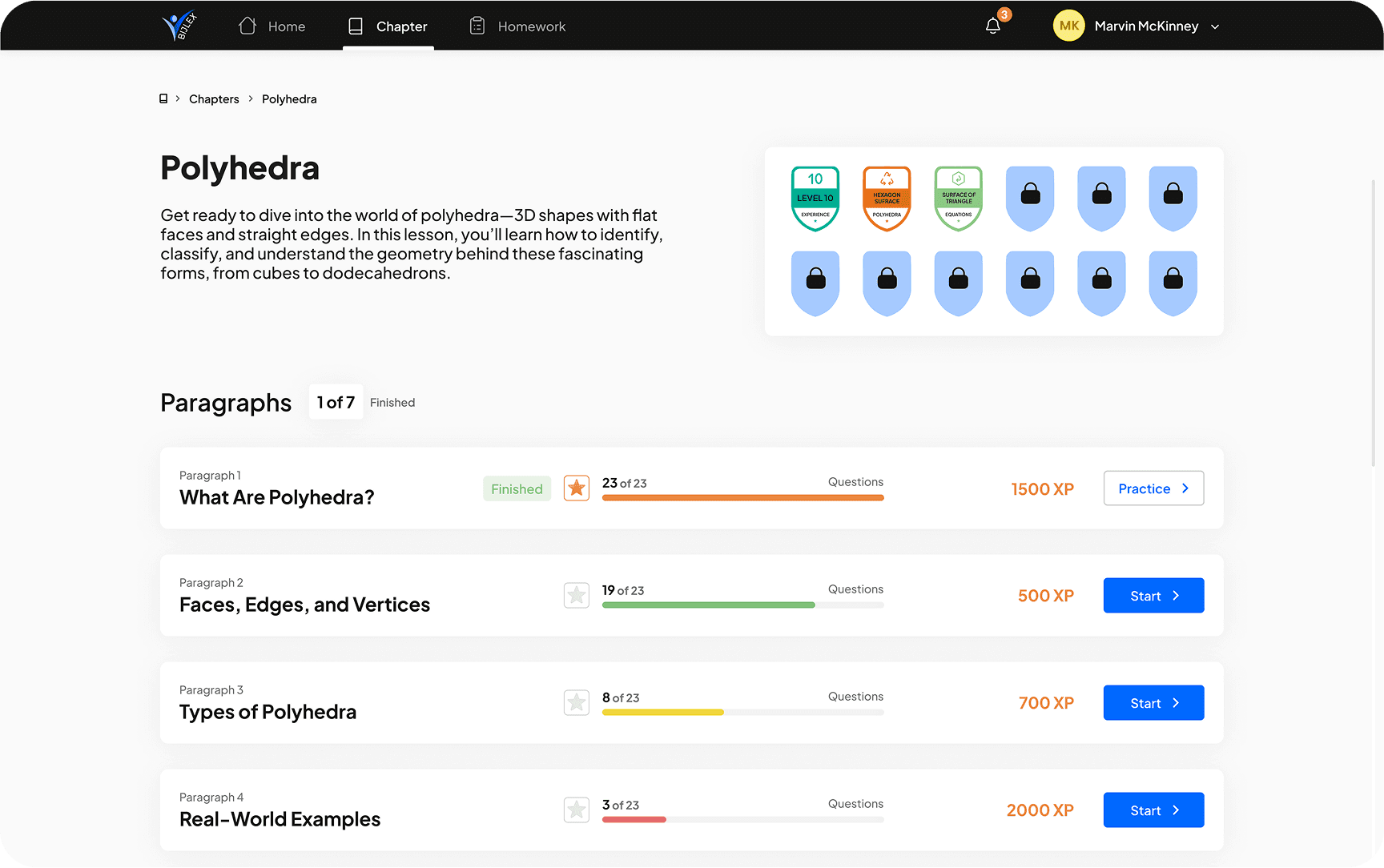Click the green Finished status tag
The image size is (1384, 868).
[x=517, y=488]
